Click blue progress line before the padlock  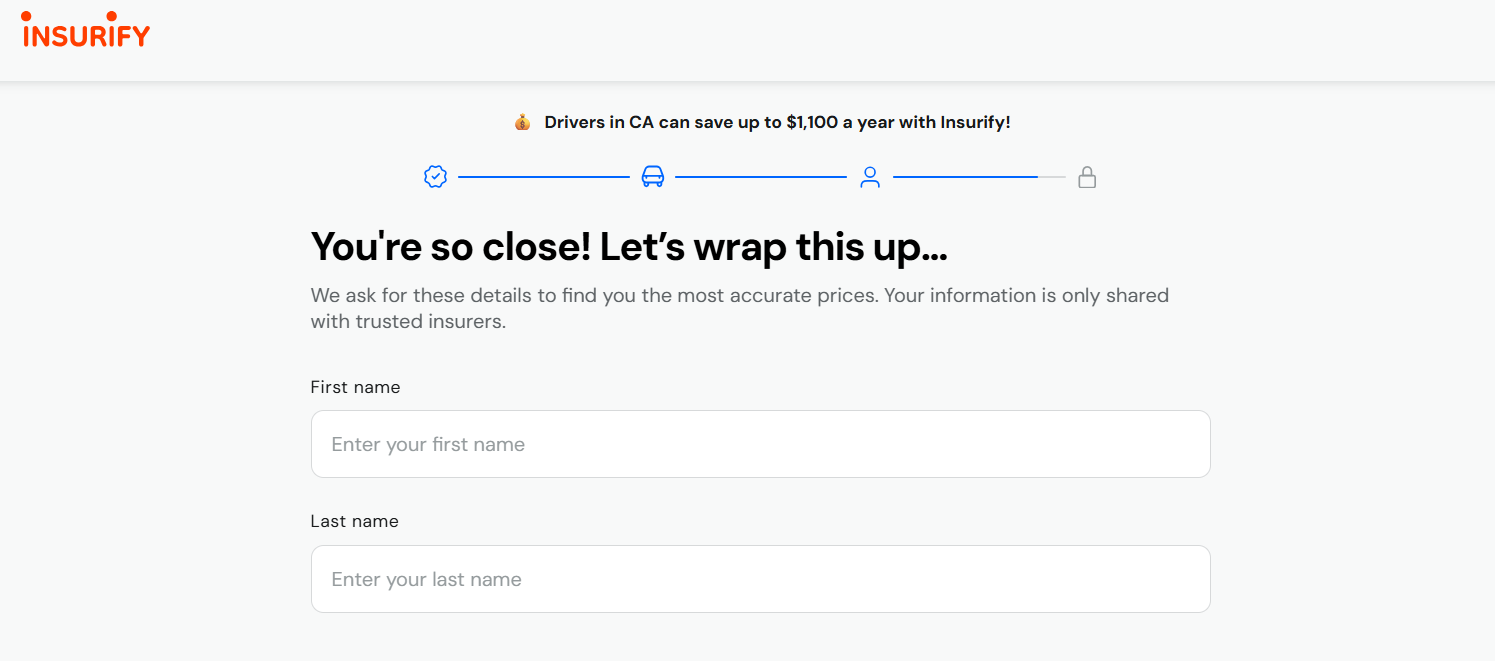[964, 177]
